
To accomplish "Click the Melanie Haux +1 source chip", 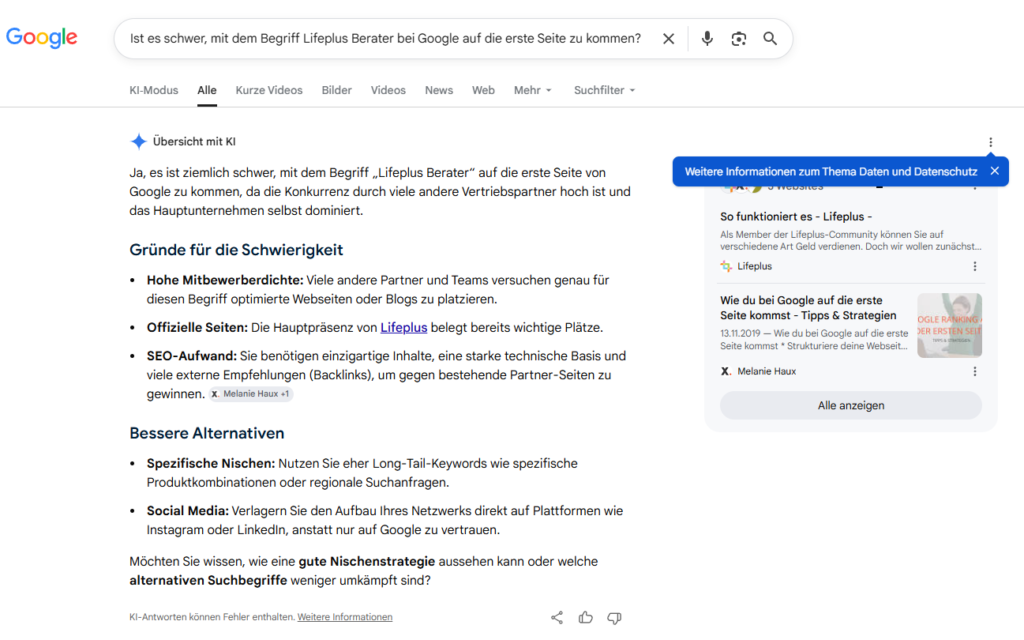I will pos(251,394).
